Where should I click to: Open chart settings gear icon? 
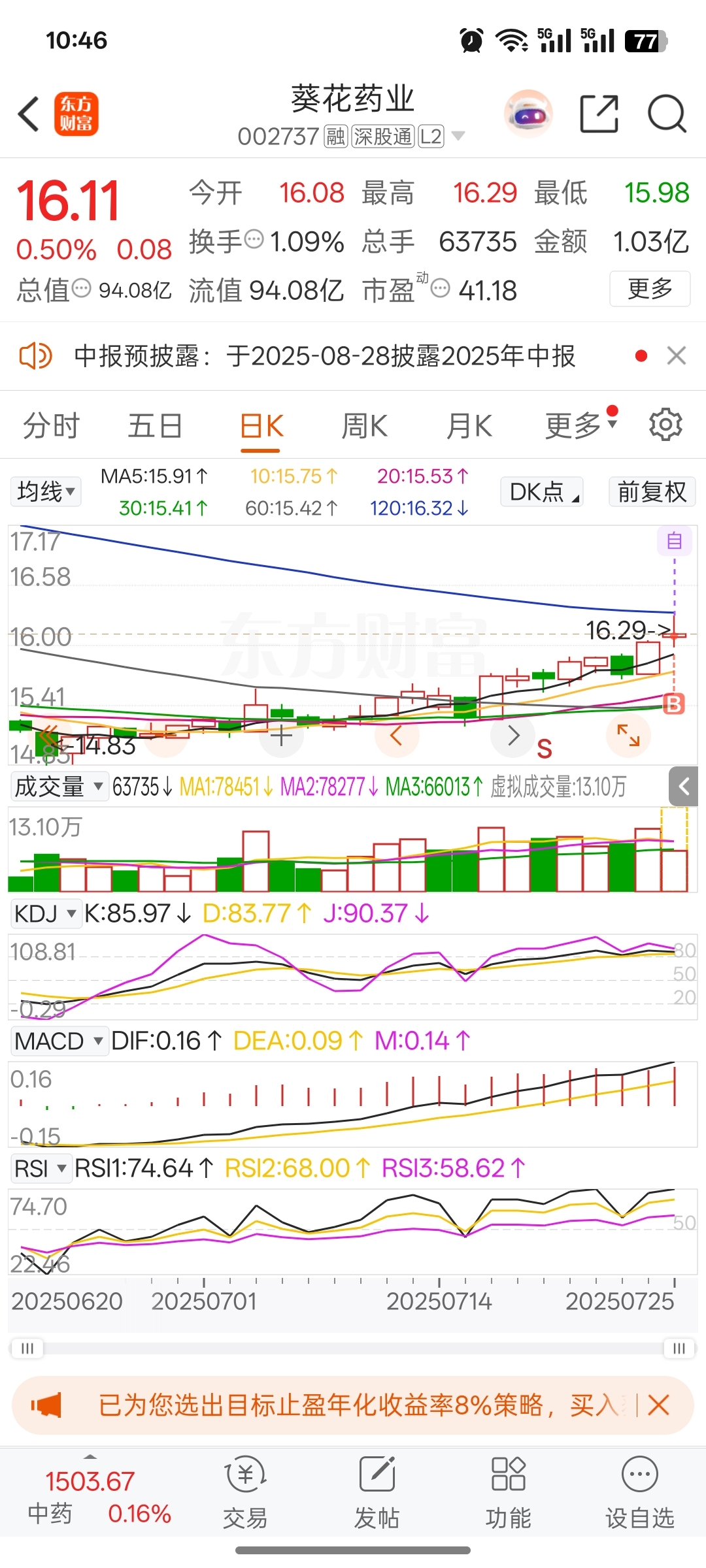(x=665, y=425)
